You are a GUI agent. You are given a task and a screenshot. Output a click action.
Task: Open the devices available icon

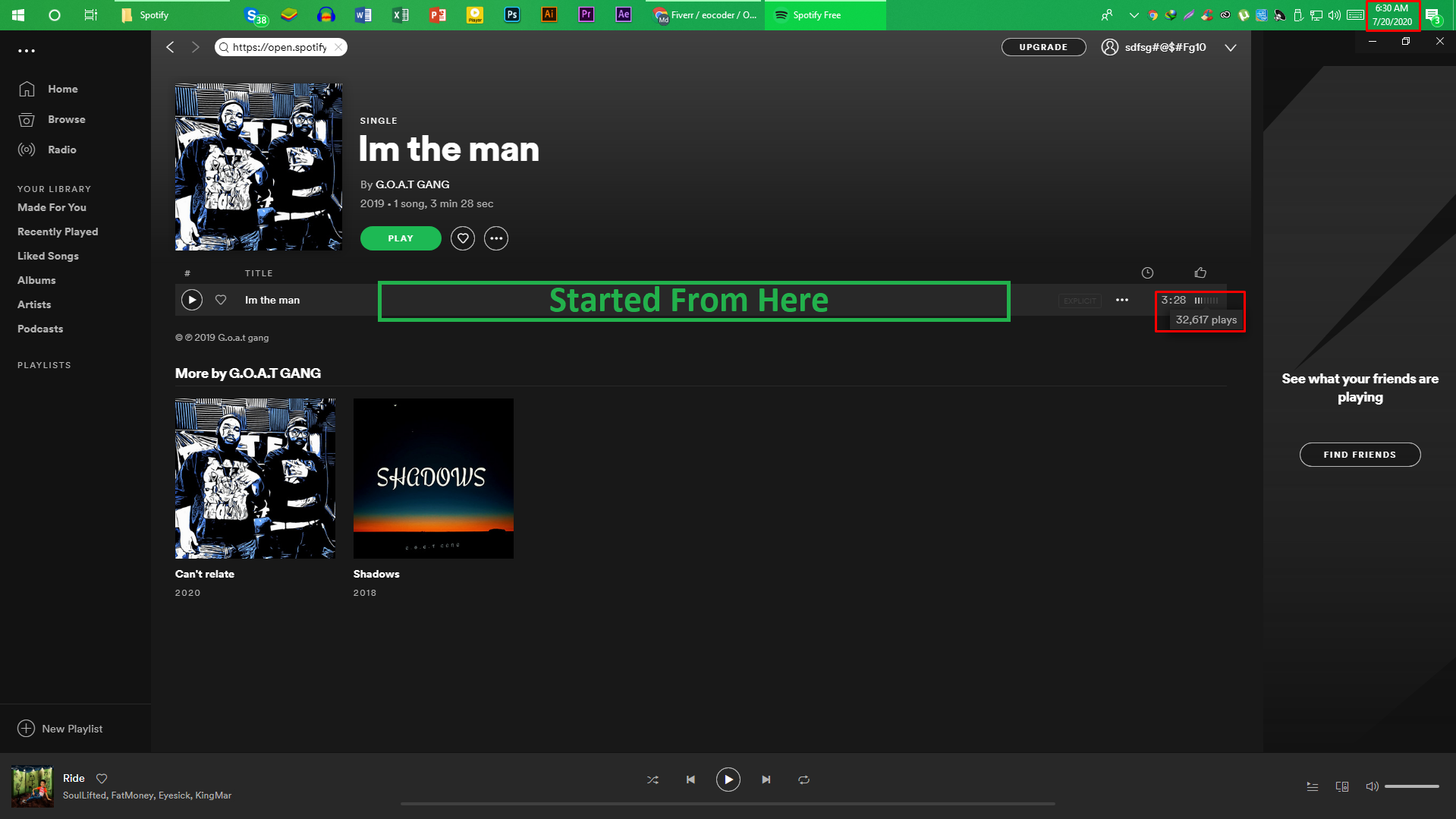[1341, 786]
